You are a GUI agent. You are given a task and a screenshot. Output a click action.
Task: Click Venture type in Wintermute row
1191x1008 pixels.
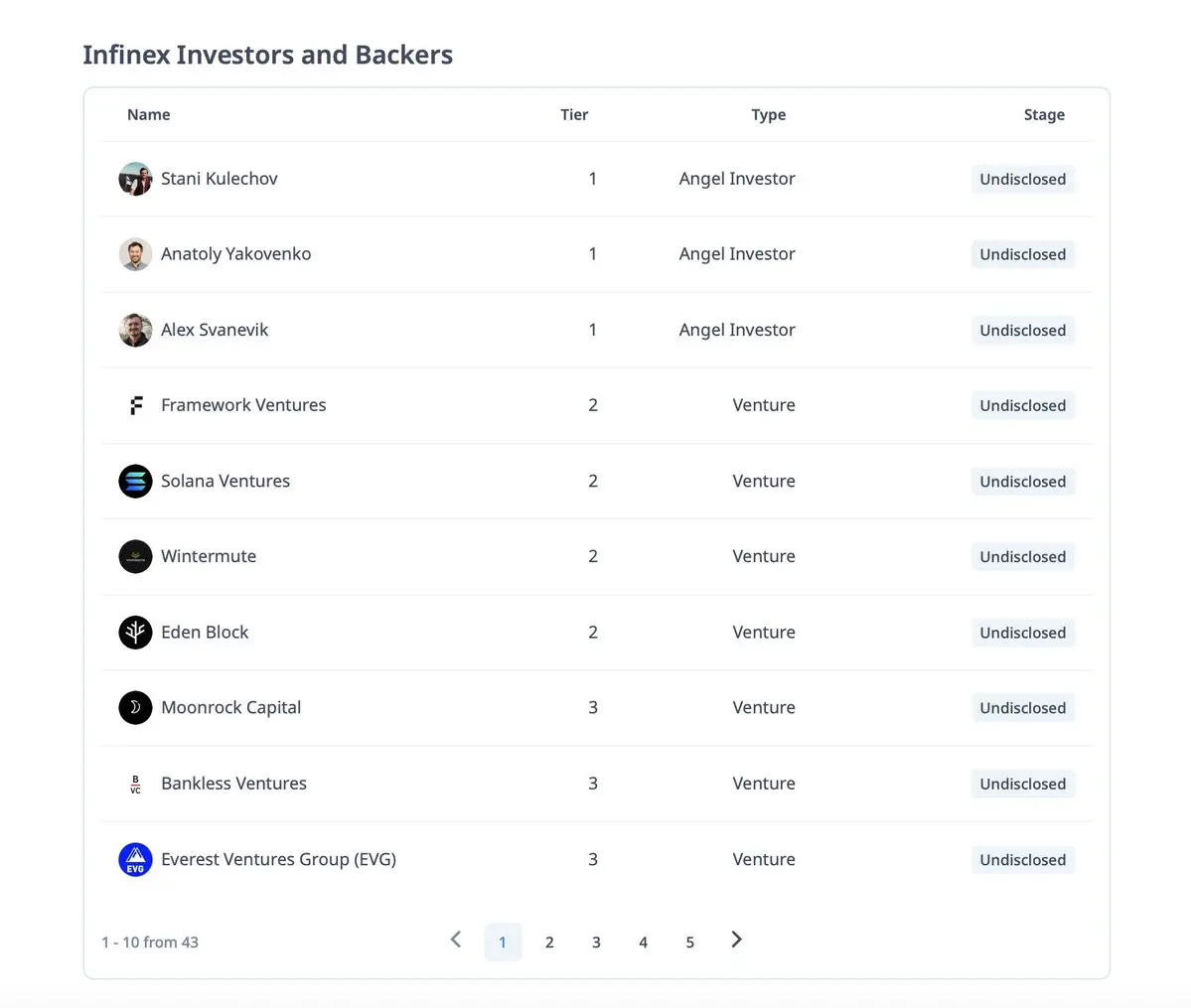tap(763, 556)
